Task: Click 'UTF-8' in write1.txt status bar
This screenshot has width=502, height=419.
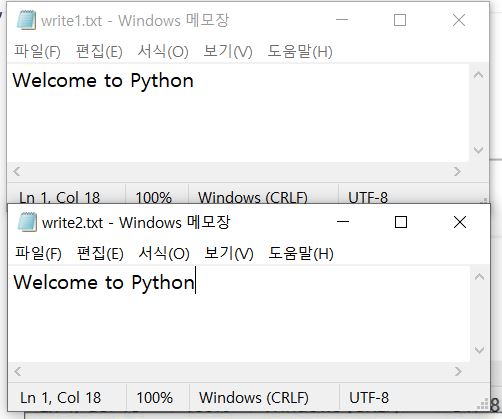Action: point(368,197)
